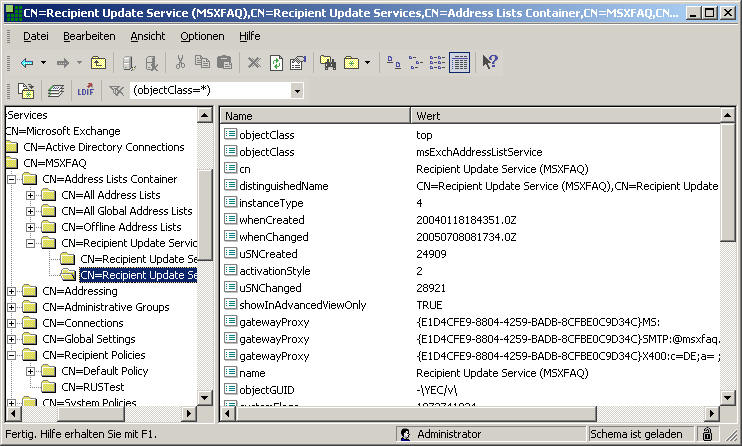Open the Optionen menu
The width and height of the screenshot is (742, 446).
202,36
